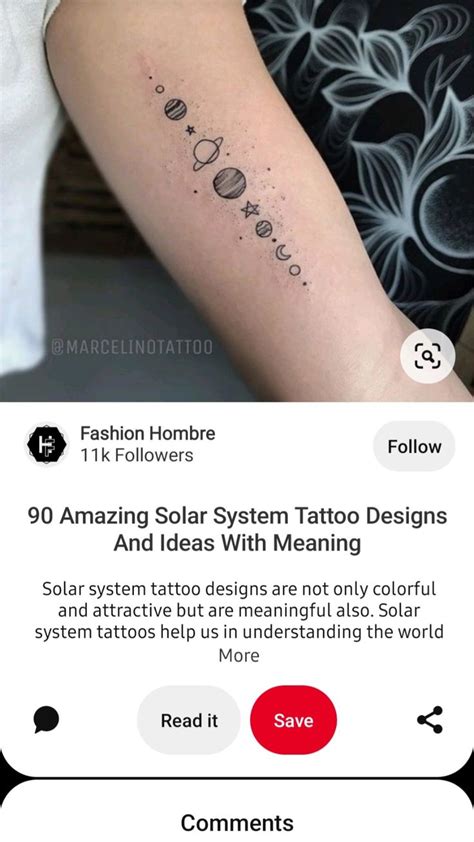Save this pin
Viewport: 474px width, 842px height.
click(293, 720)
